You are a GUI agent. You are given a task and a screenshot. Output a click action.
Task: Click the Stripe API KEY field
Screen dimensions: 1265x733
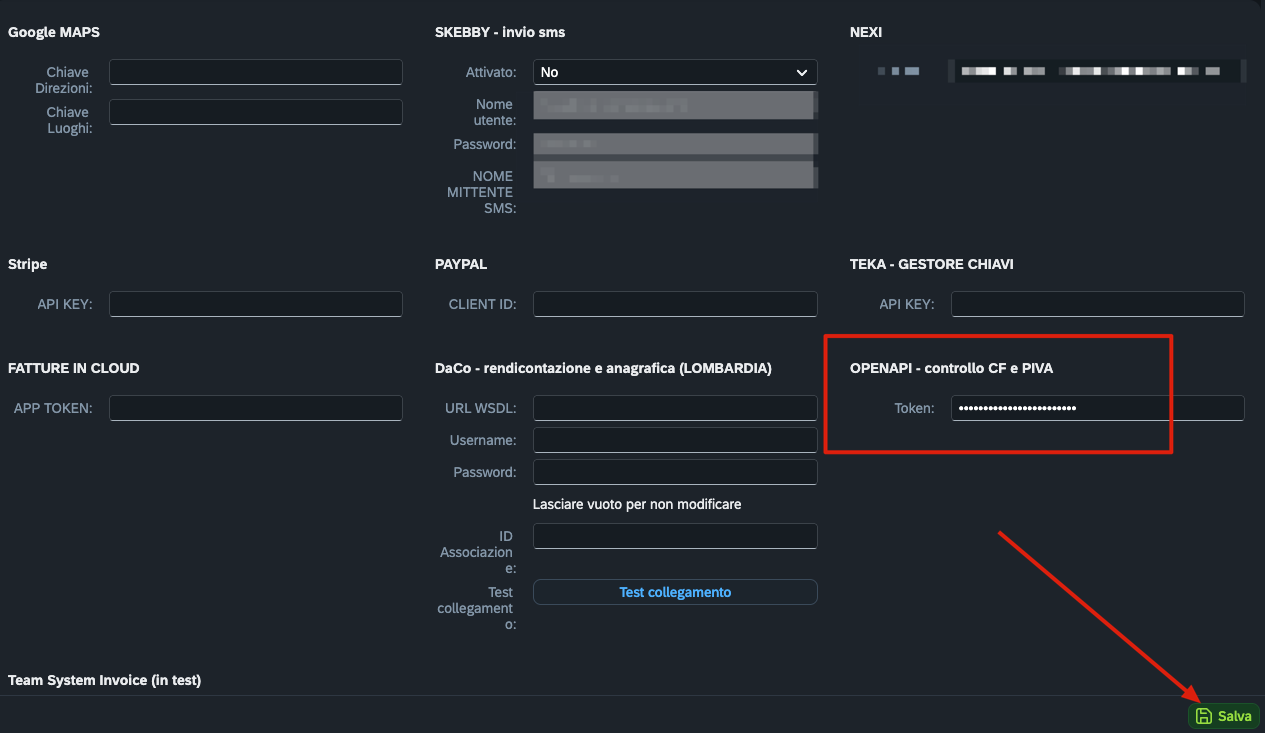(255, 304)
